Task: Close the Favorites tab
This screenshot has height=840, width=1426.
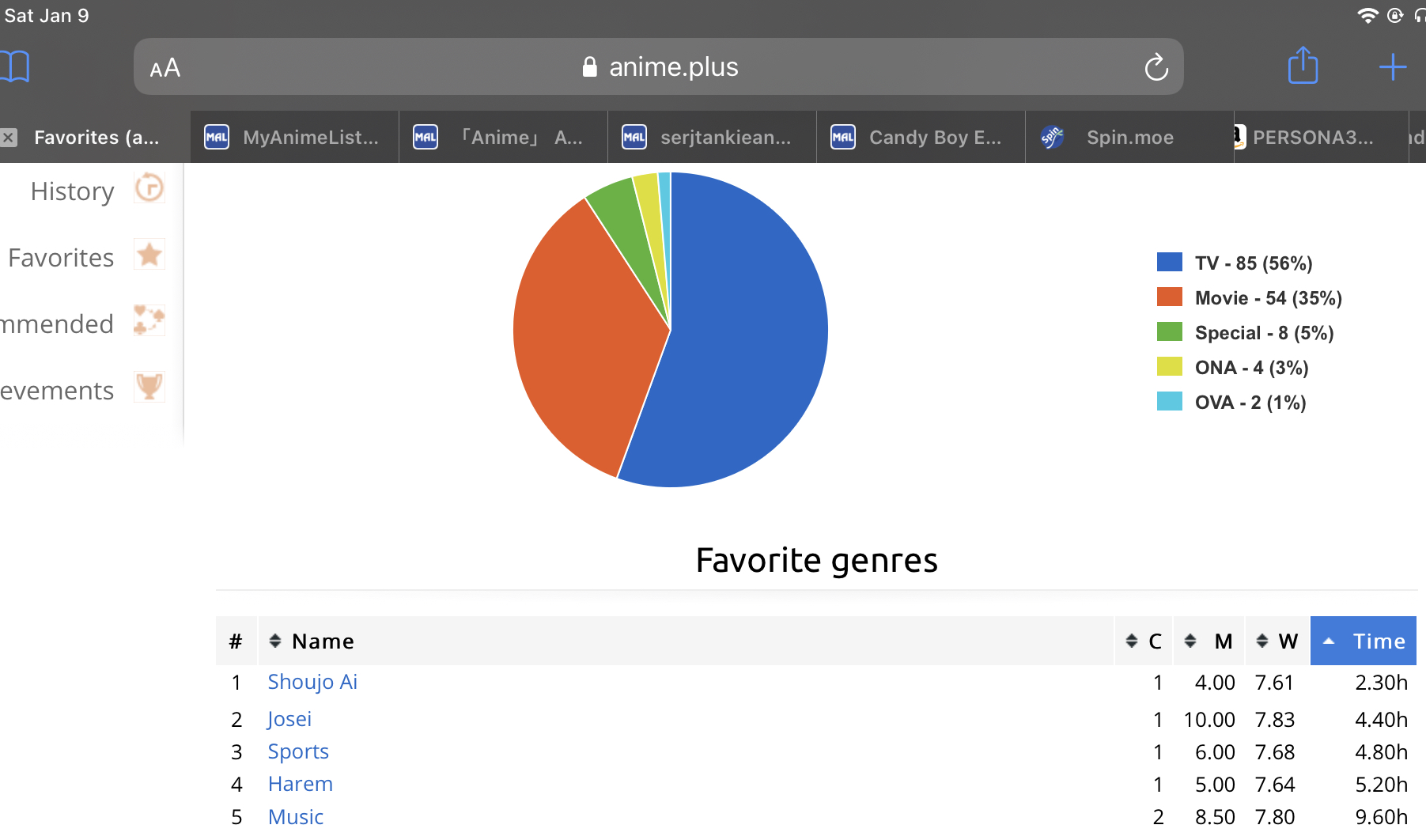Action: point(9,138)
